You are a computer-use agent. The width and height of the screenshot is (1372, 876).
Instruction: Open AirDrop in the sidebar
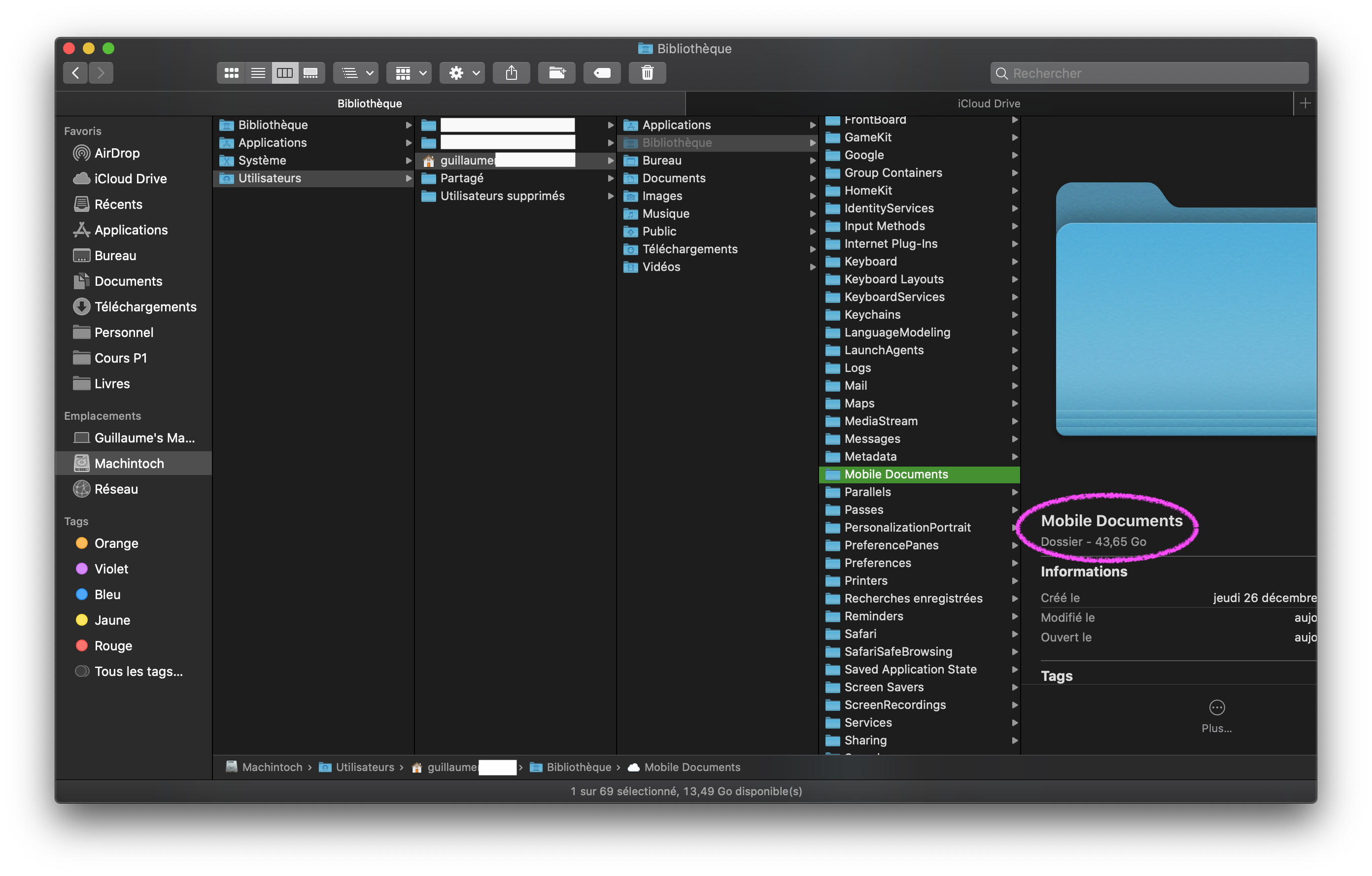click(117, 153)
